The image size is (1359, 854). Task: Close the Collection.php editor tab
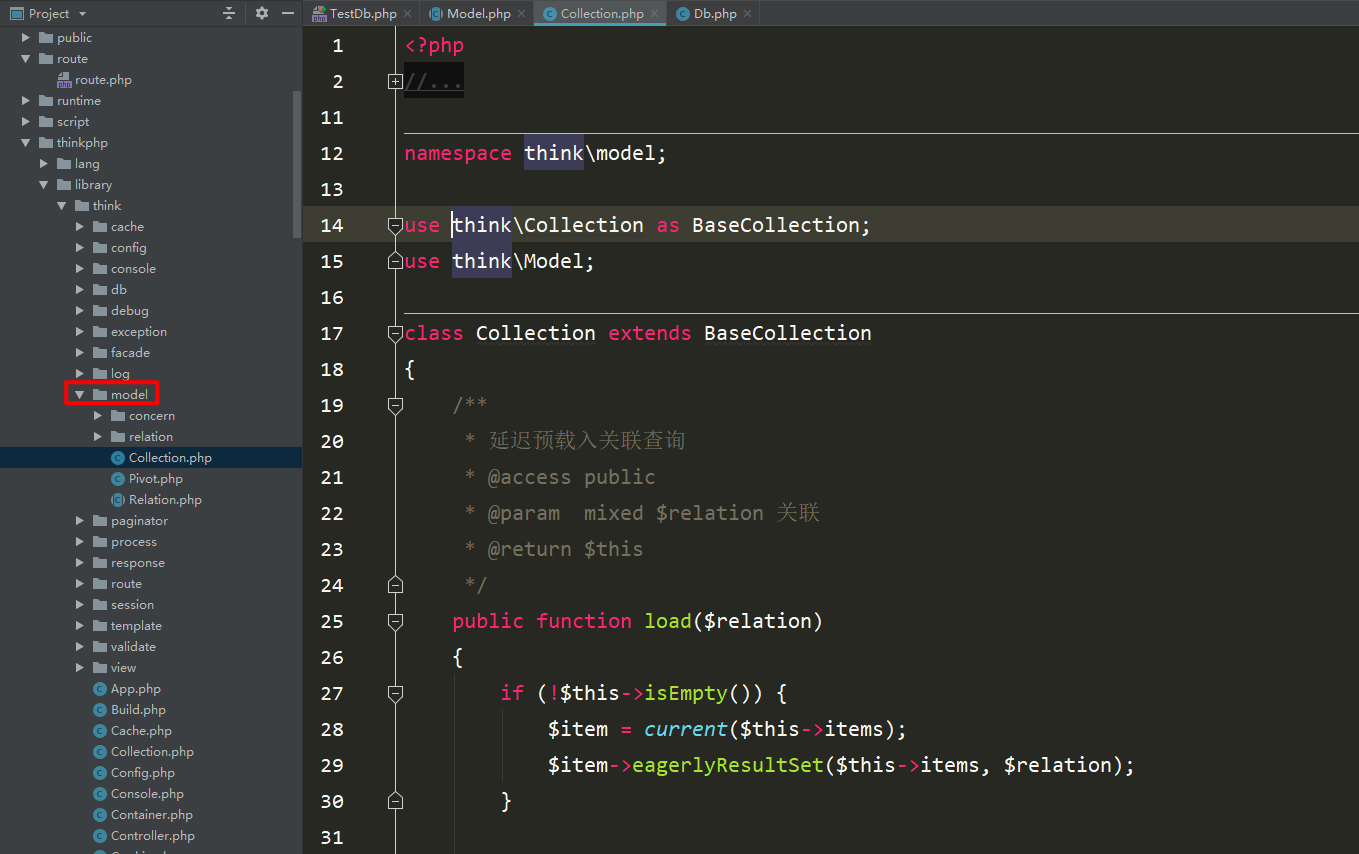click(655, 13)
